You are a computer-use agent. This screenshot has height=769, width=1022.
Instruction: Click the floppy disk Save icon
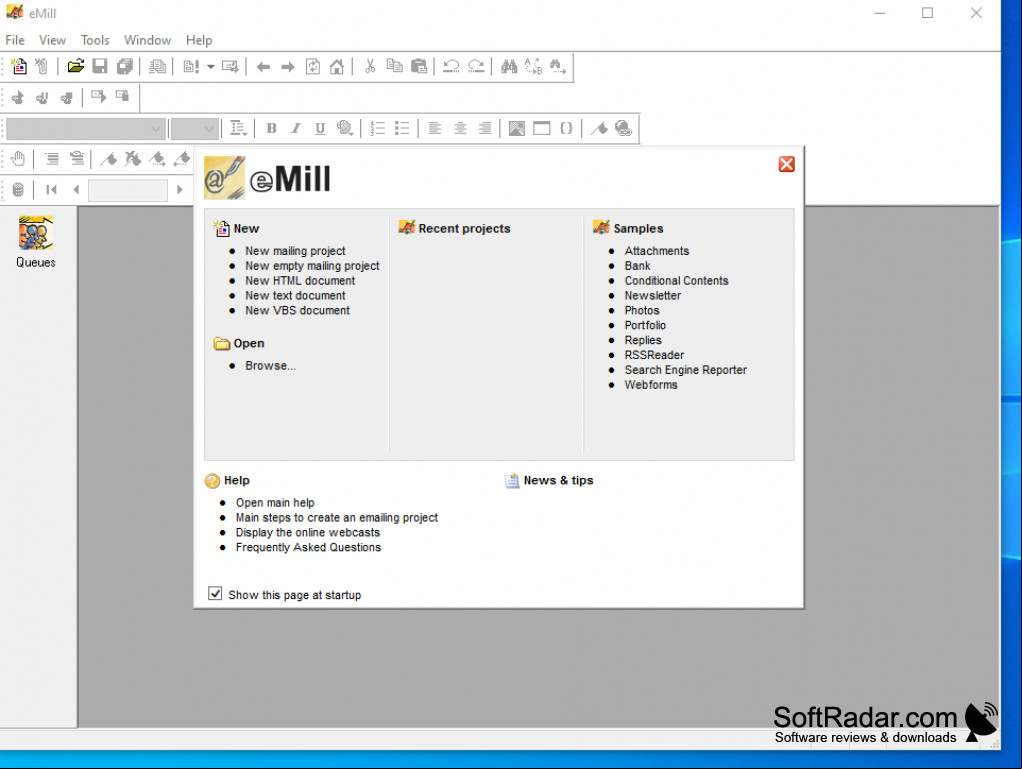click(x=100, y=66)
